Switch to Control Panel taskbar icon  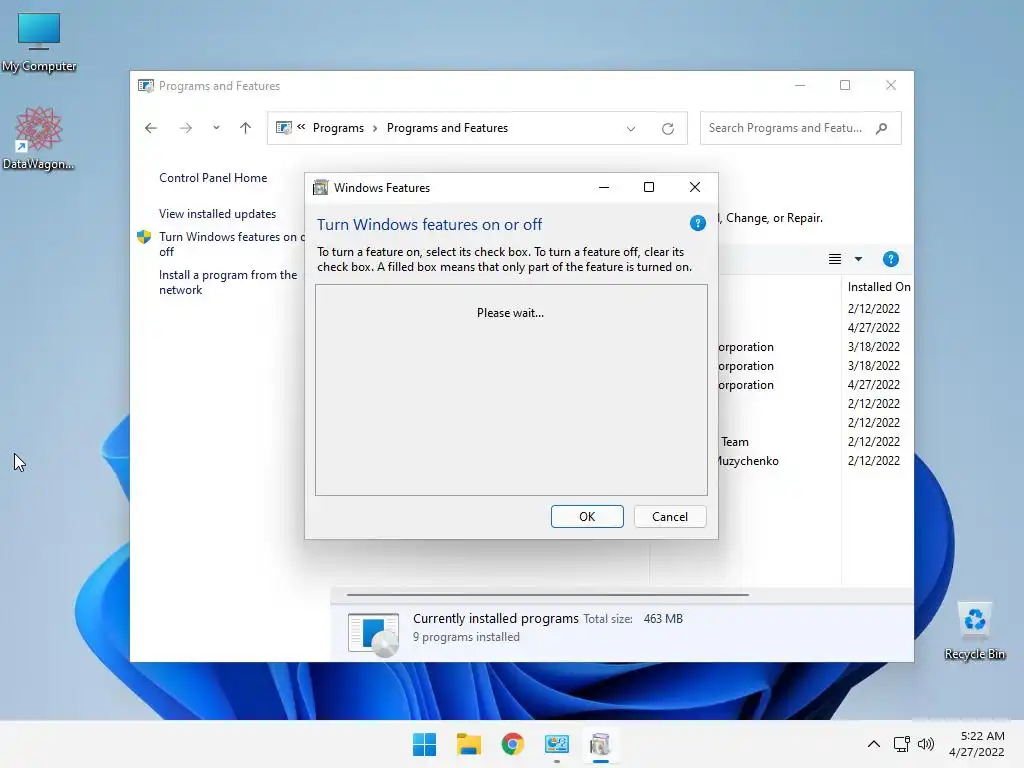click(x=556, y=744)
